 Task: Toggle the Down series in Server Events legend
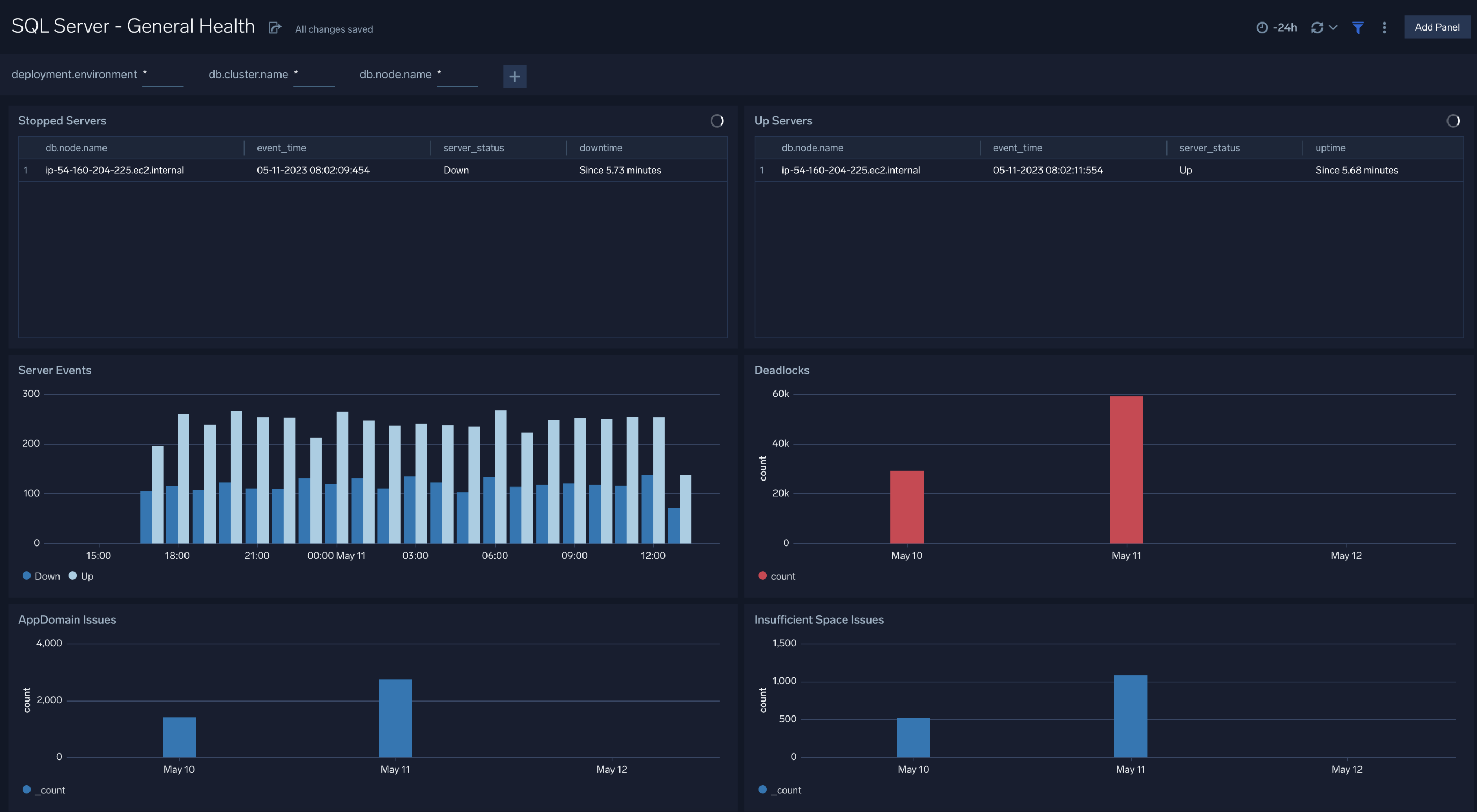(x=41, y=575)
